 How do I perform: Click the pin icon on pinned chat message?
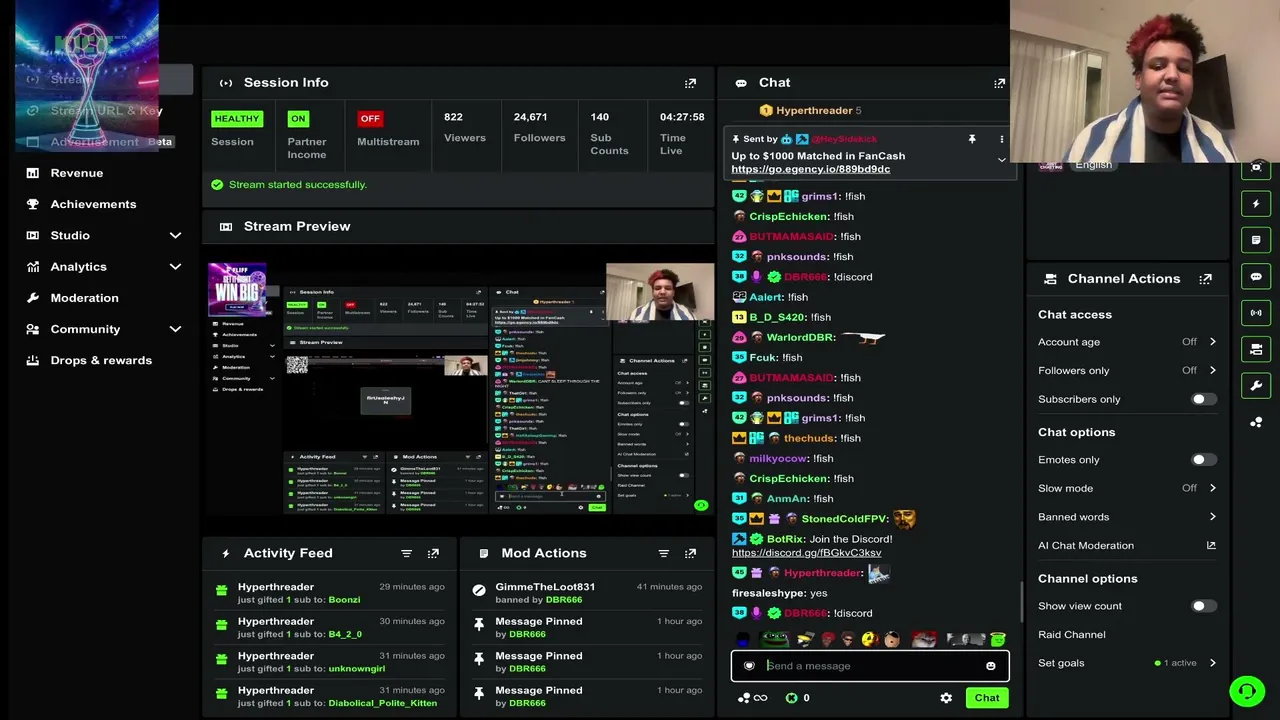click(971, 139)
